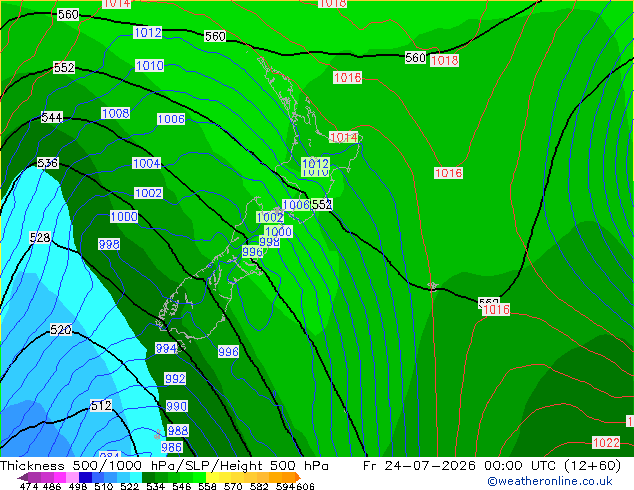Click the orange legend swatch at 594
Image resolution: width=634 pixels, height=490 pixels.
288,477
